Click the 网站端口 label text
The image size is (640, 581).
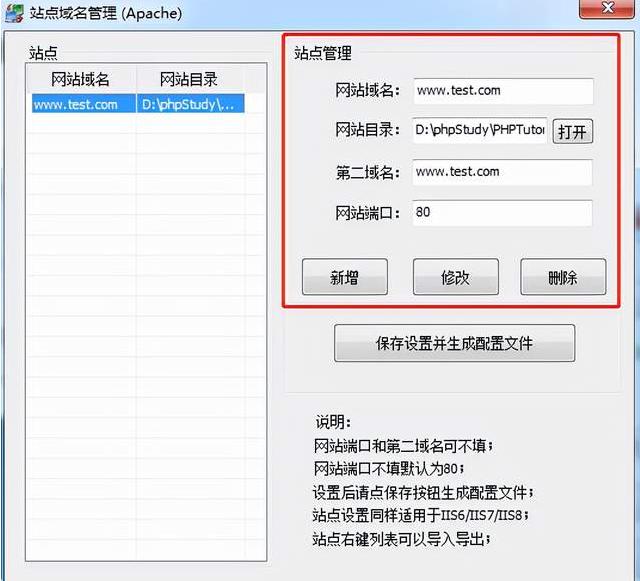point(367,213)
